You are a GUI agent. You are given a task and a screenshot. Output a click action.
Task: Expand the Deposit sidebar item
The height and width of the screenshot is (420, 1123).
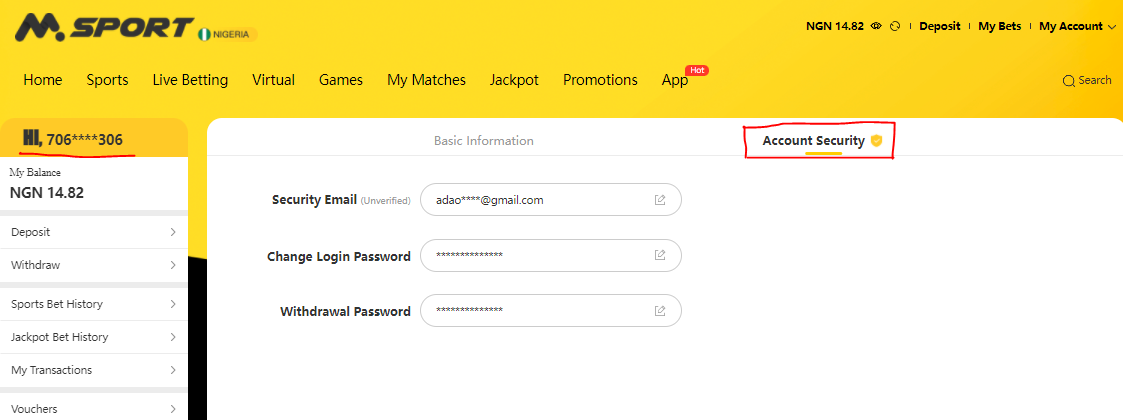coord(94,232)
